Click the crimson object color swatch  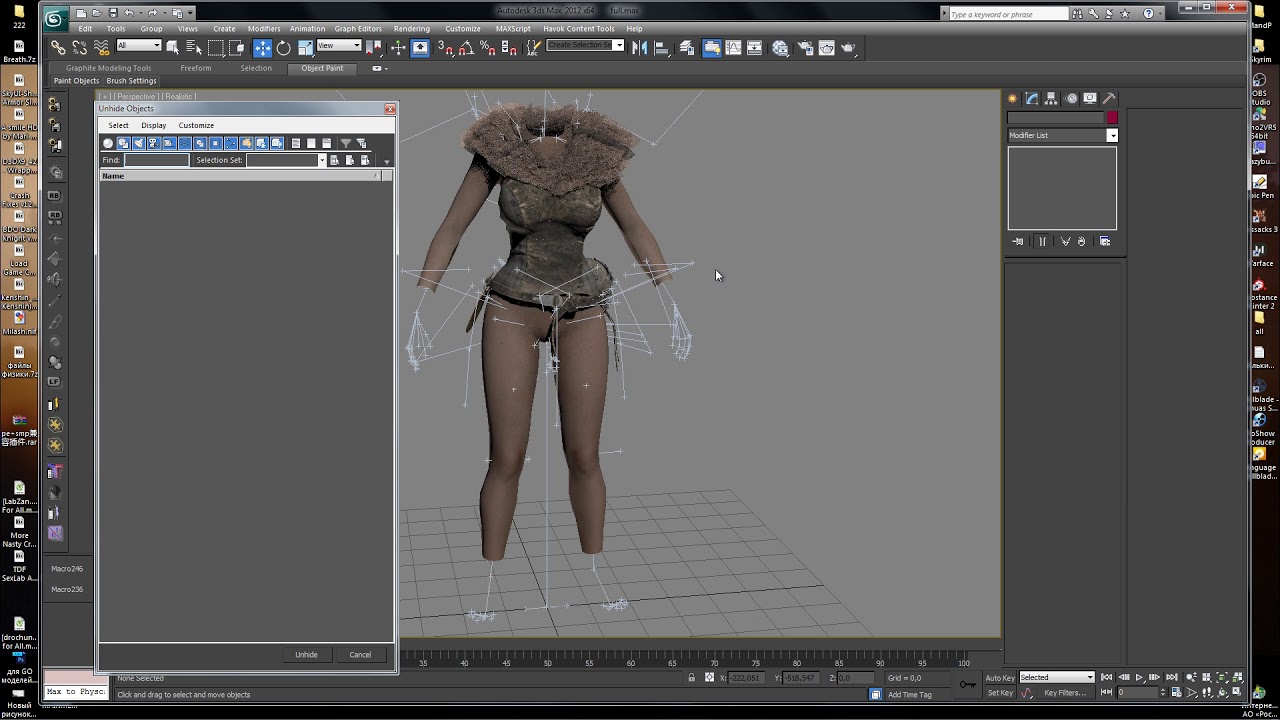click(x=1112, y=118)
